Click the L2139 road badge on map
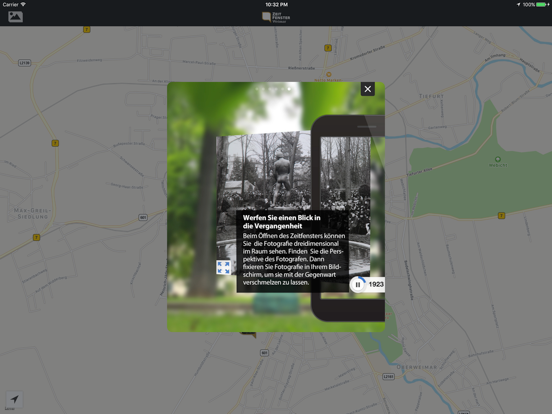The image size is (552, 414). point(25,63)
